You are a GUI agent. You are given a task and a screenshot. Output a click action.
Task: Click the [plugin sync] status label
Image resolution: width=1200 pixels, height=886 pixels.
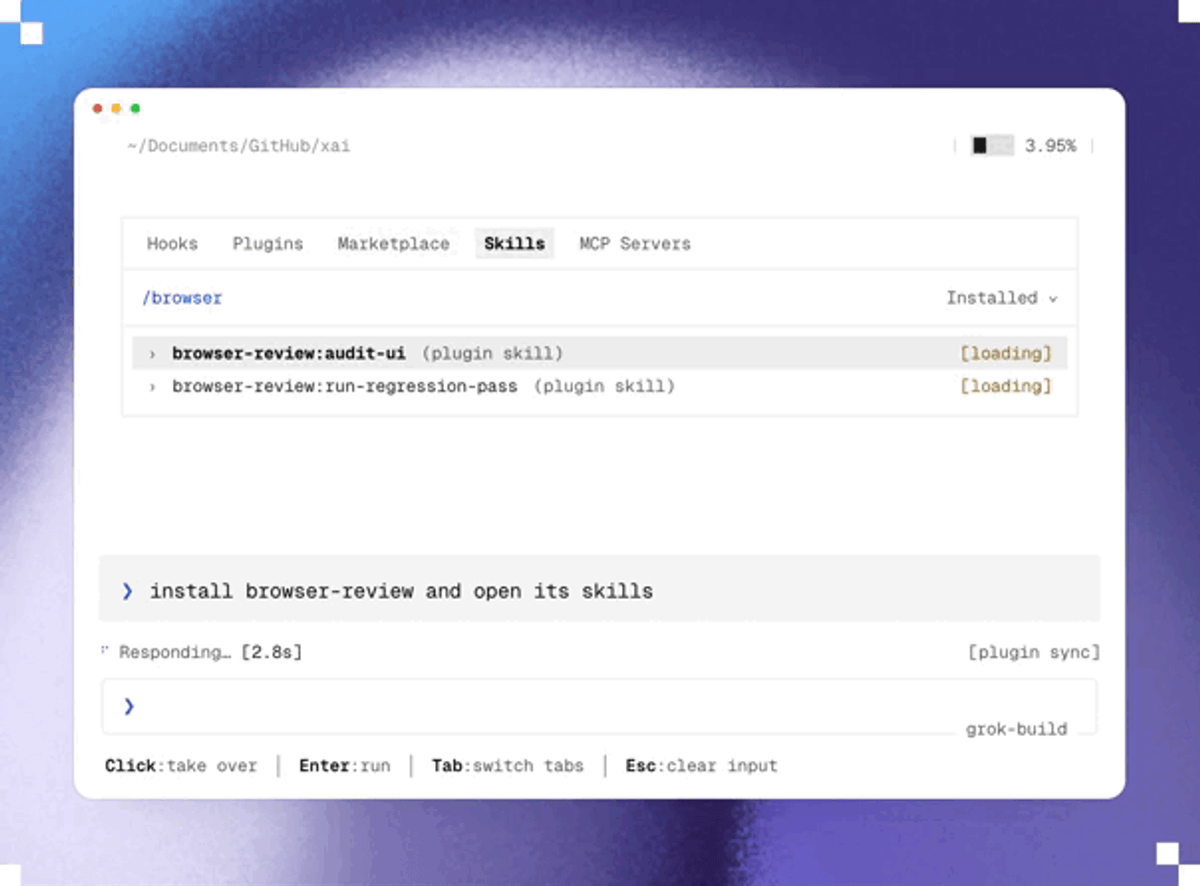tap(1034, 652)
